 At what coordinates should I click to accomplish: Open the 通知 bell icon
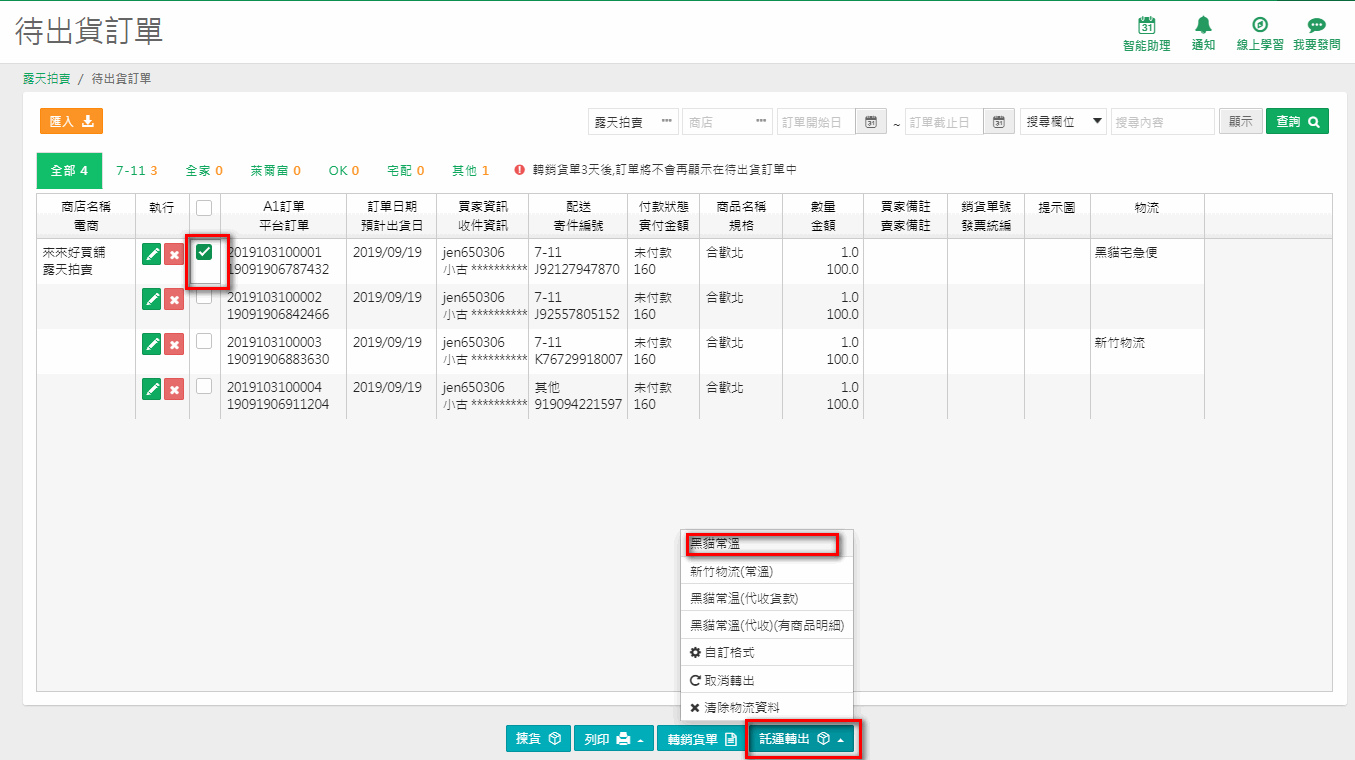1203,25
